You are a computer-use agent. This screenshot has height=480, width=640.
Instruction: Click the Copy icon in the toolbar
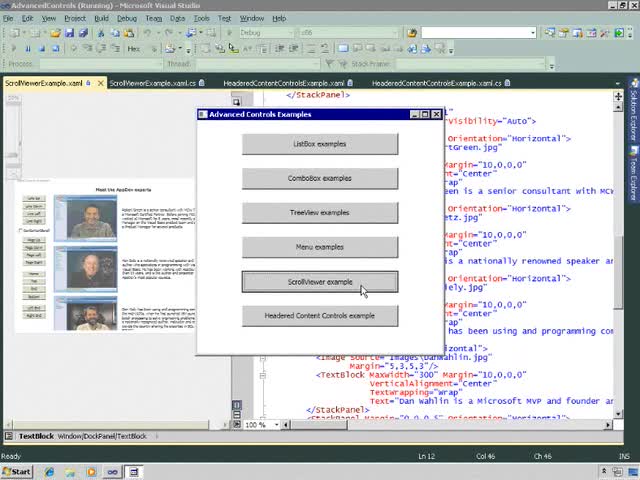pyautogui.click(x=115, y=33)
